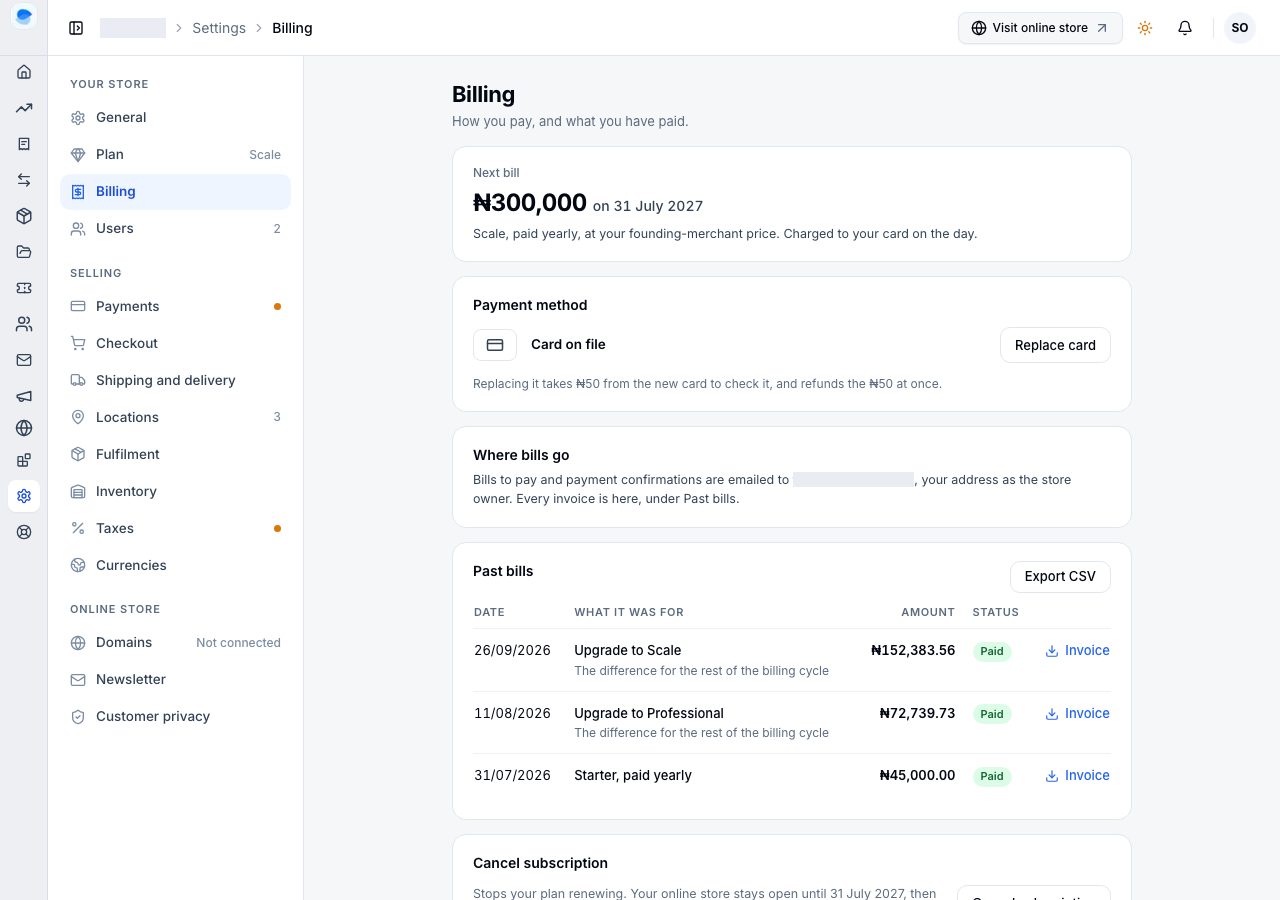Open the Plan settings page
Viewport: 1280px width, 900px height.
[x=175, y=155]
